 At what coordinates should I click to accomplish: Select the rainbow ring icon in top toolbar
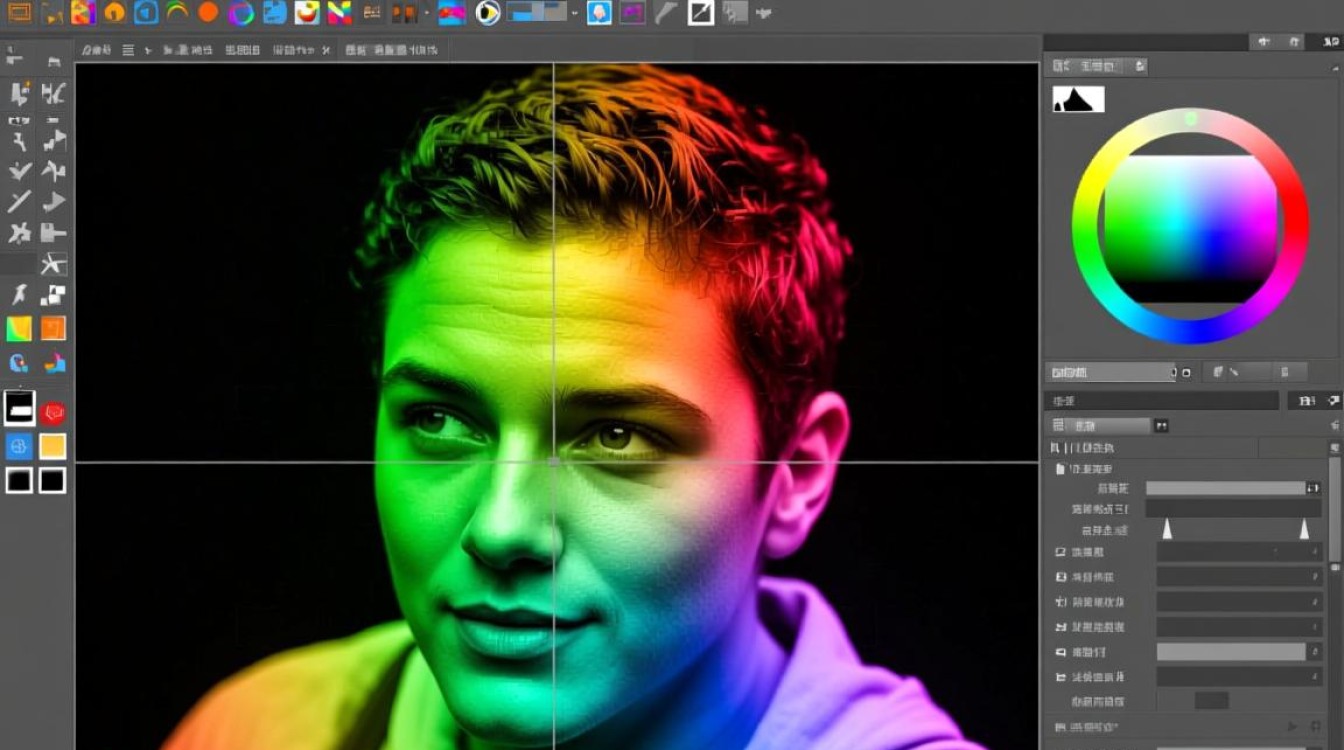(x=241, y=13)
